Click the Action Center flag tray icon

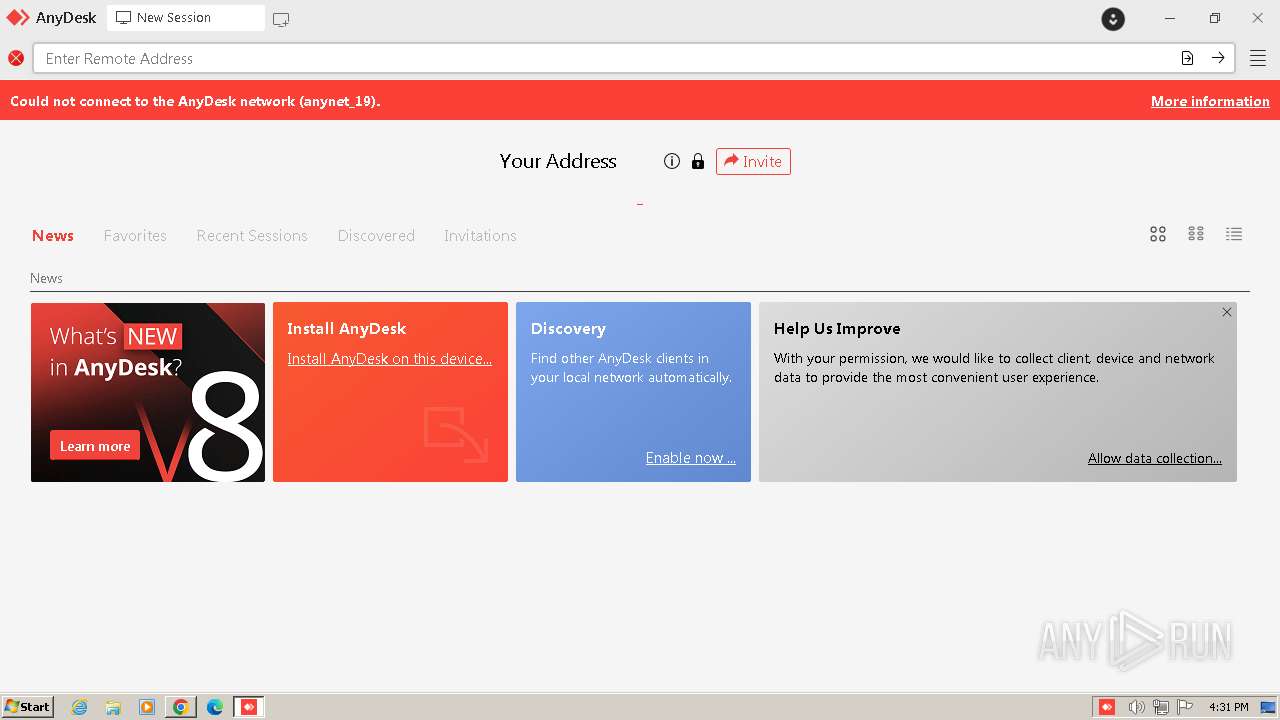click(1185, 707)
